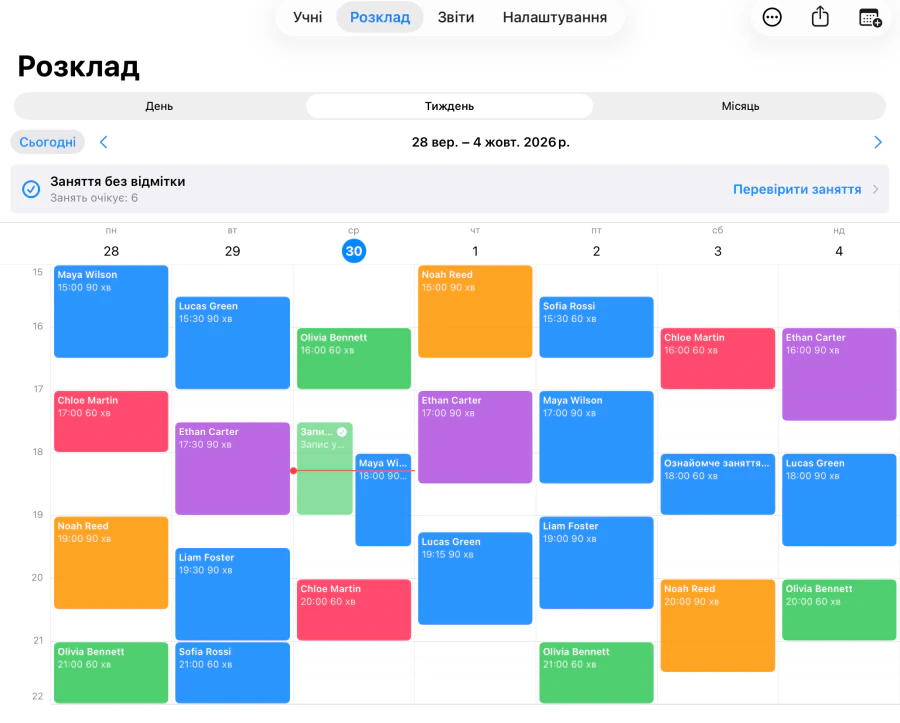900x723 pixels.
Task: Open Lucas Green 18:00 lesson on Sunday
Action: click(x=839, y=500)
